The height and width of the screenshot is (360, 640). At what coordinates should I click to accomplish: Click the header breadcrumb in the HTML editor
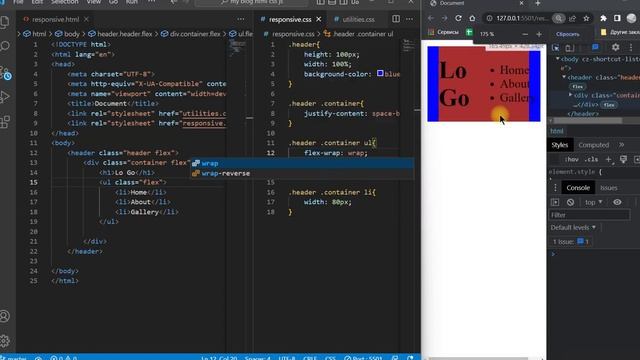coord(120,34)
